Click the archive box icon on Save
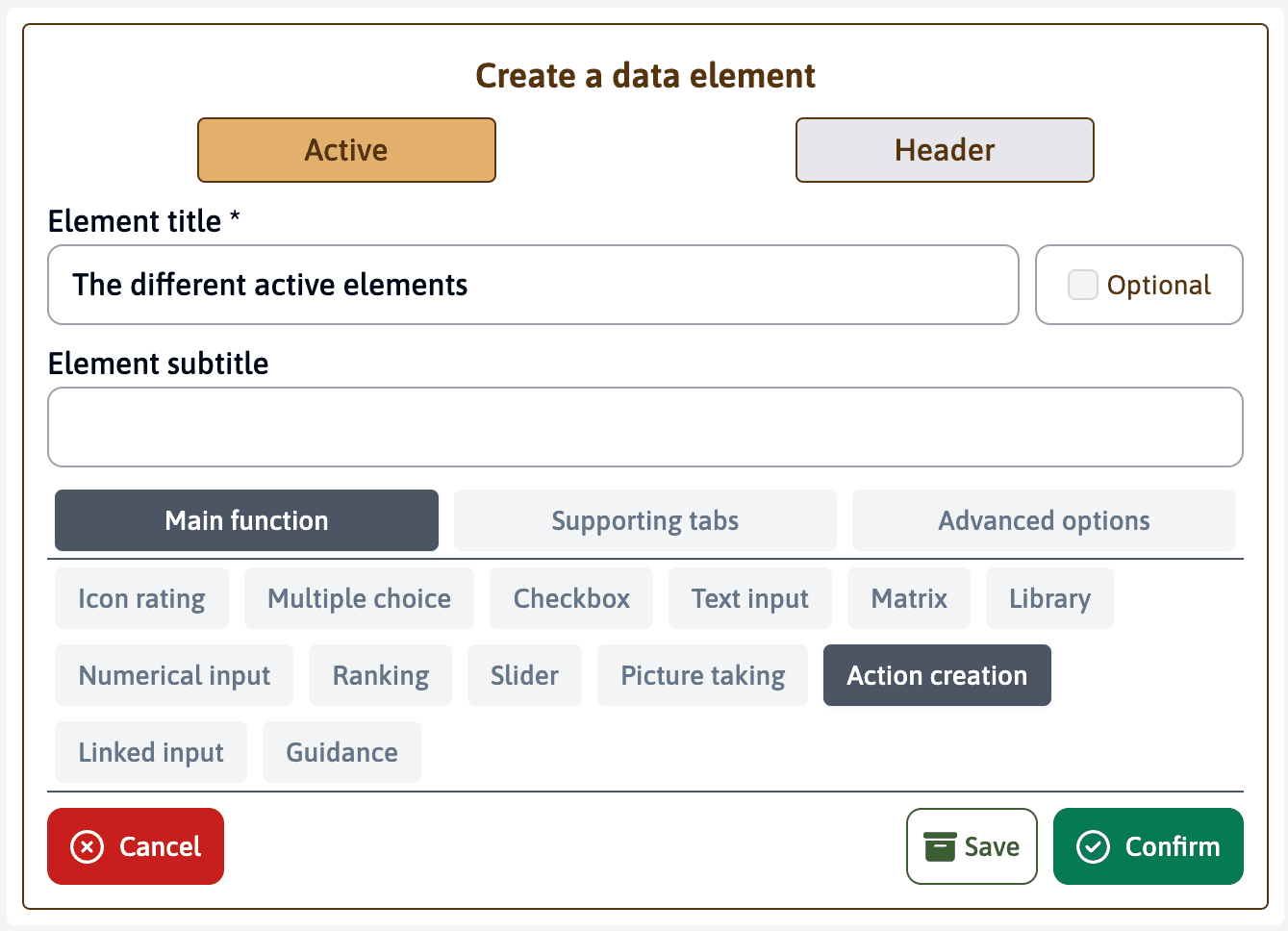The width and height of the screenshot is (1288, 931). click(938, 846)
